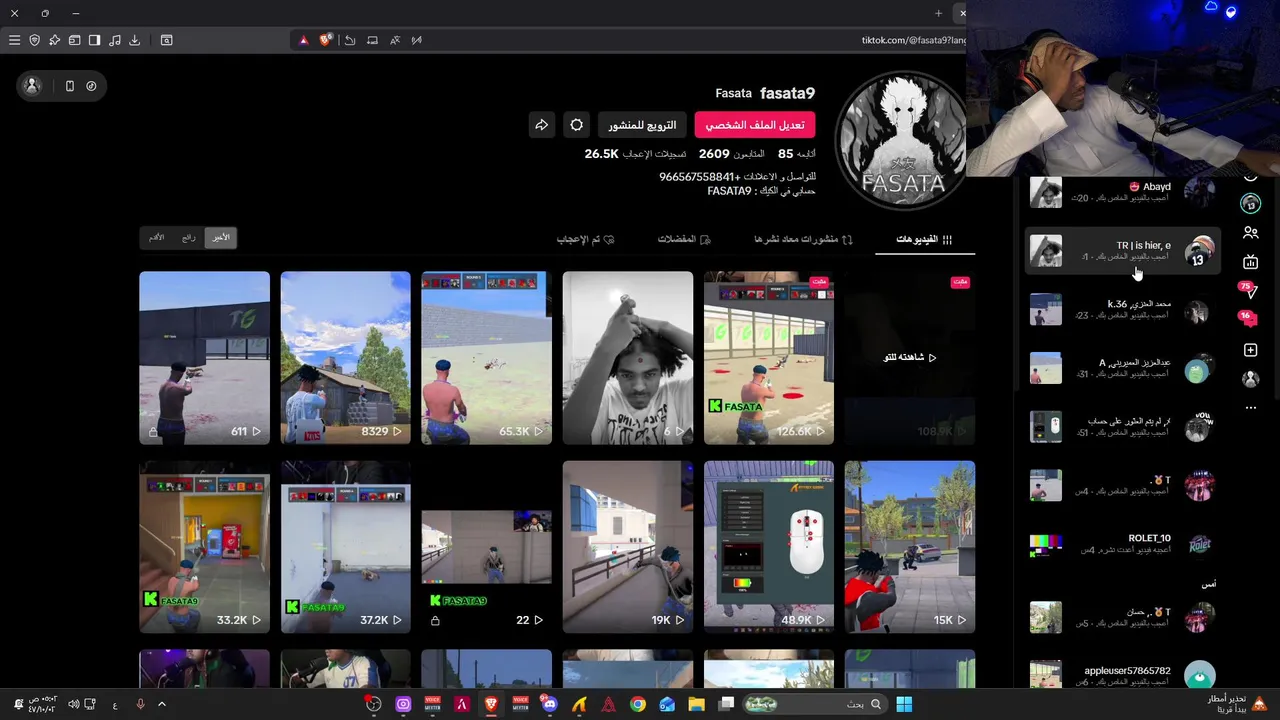This screenshot has height=720, width=1280.
Task: Click the الترويج للمنشور button
Action: point(643,125)
